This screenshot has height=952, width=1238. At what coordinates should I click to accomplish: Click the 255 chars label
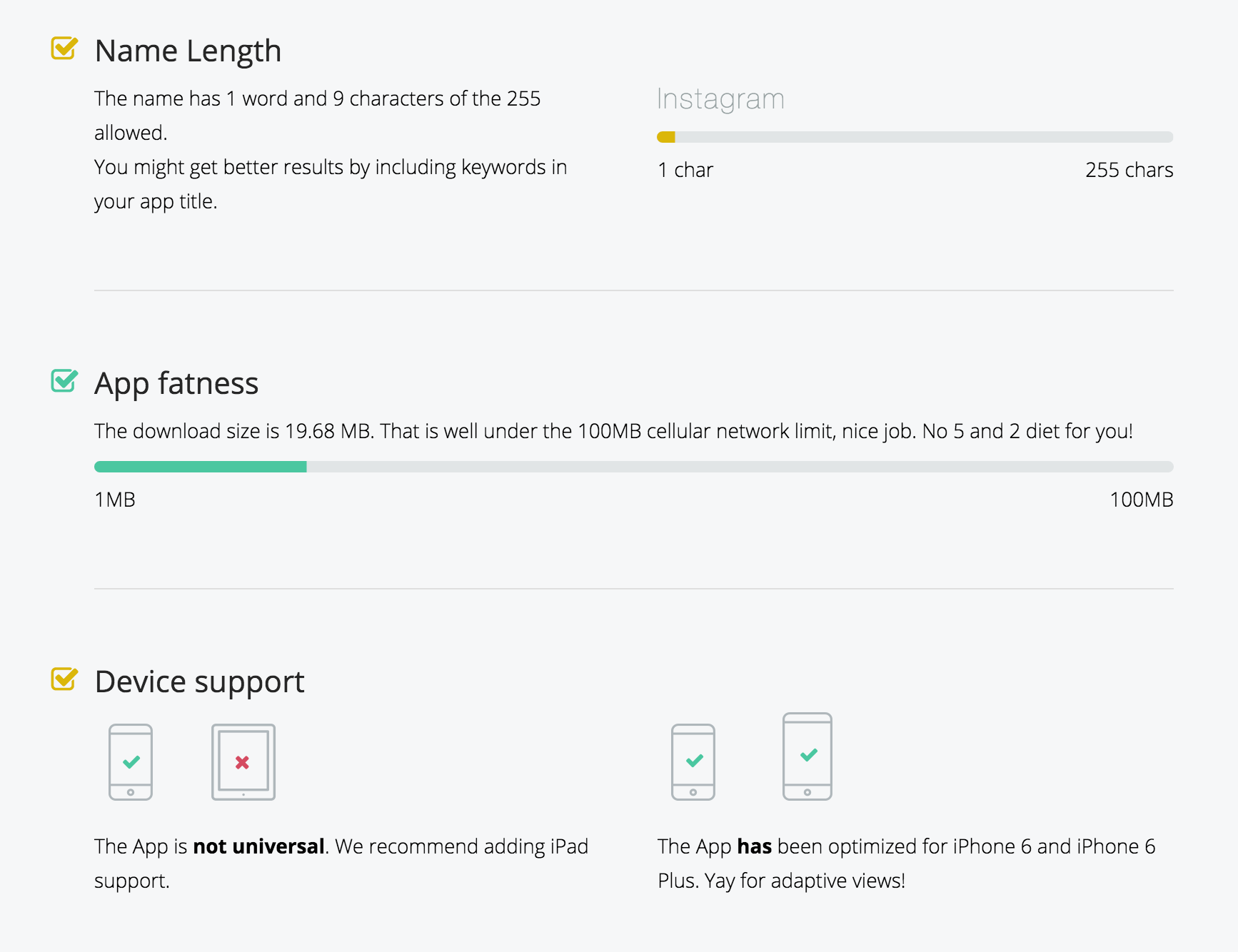(x=1129, y=170)
